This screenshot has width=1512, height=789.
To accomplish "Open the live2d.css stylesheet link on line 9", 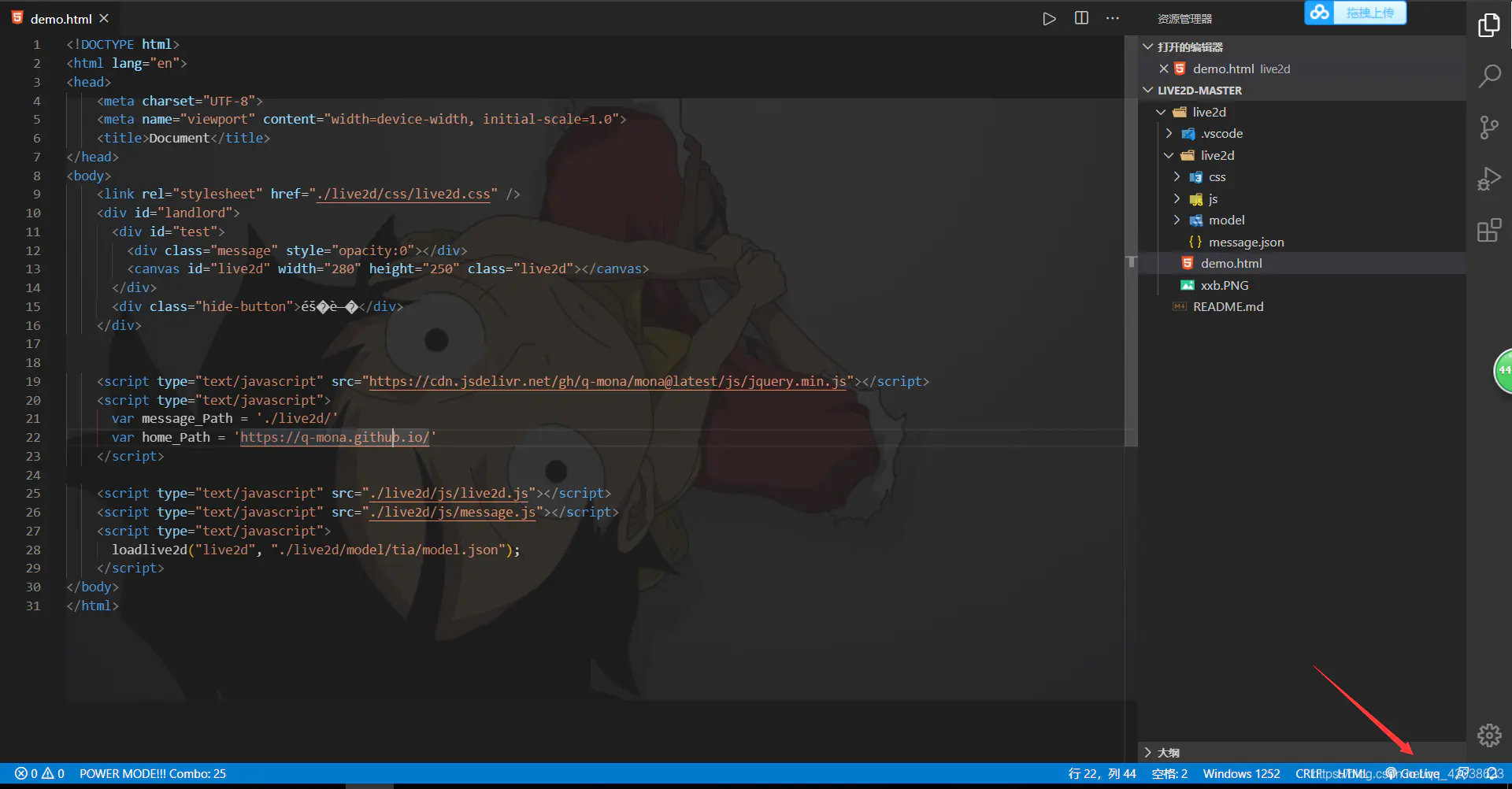I will click(x=403, y=194).
